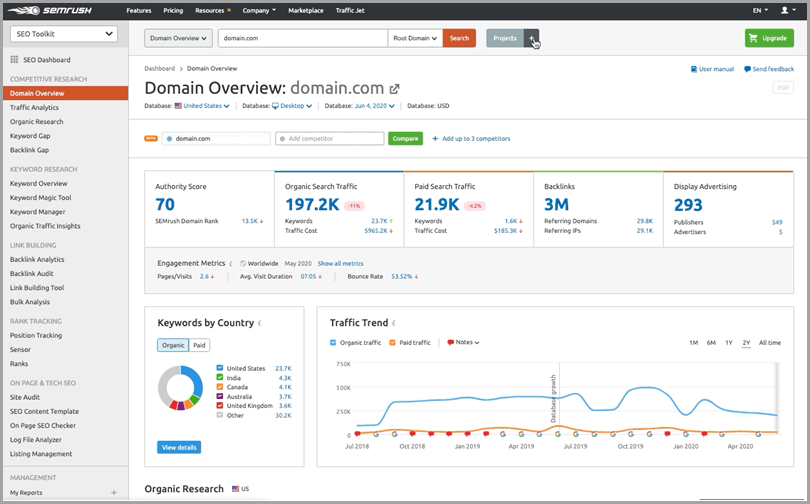Click the US flag beside Organic Research

[236, 489]
